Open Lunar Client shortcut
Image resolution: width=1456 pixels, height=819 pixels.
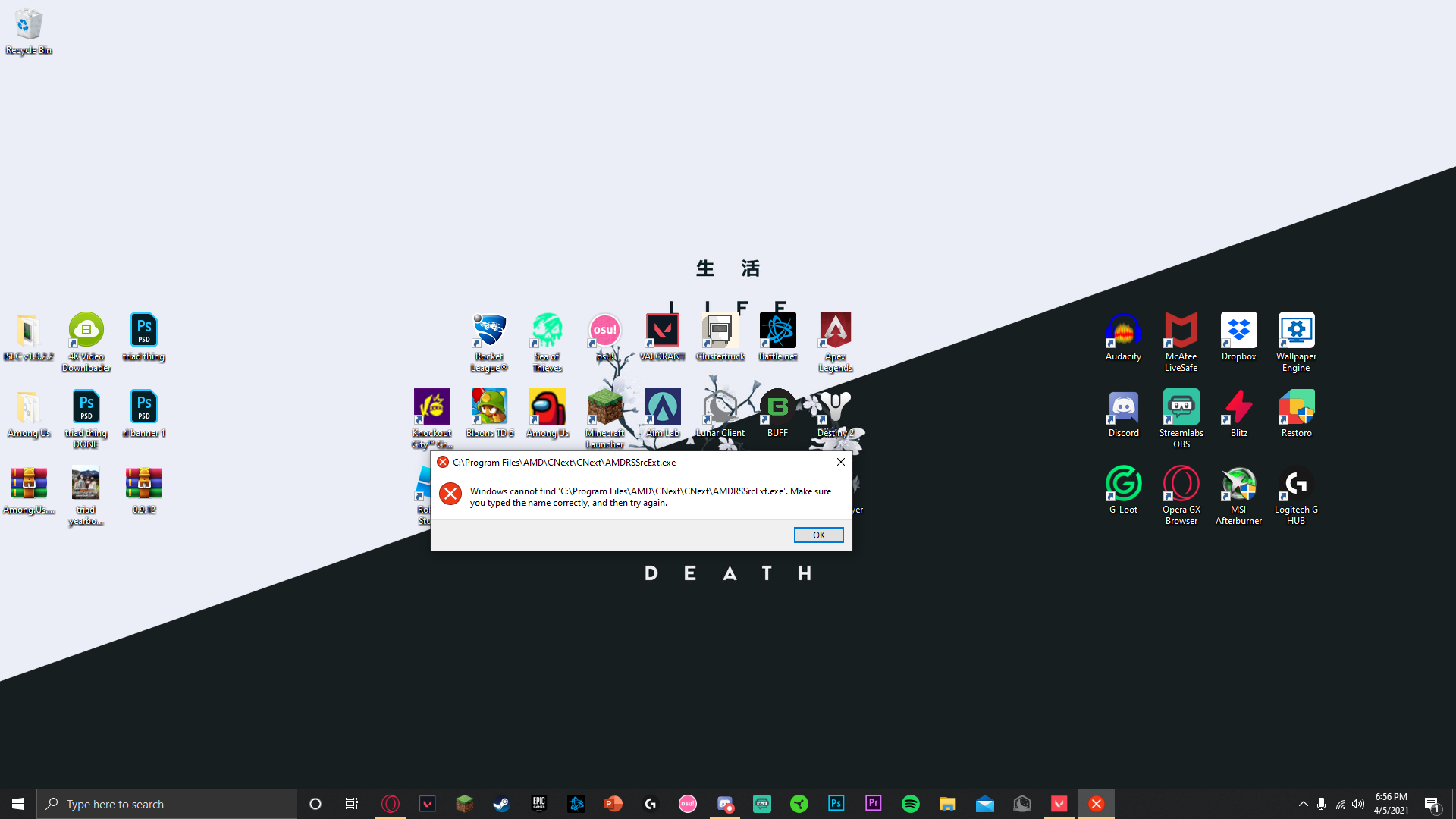[720, 414]
